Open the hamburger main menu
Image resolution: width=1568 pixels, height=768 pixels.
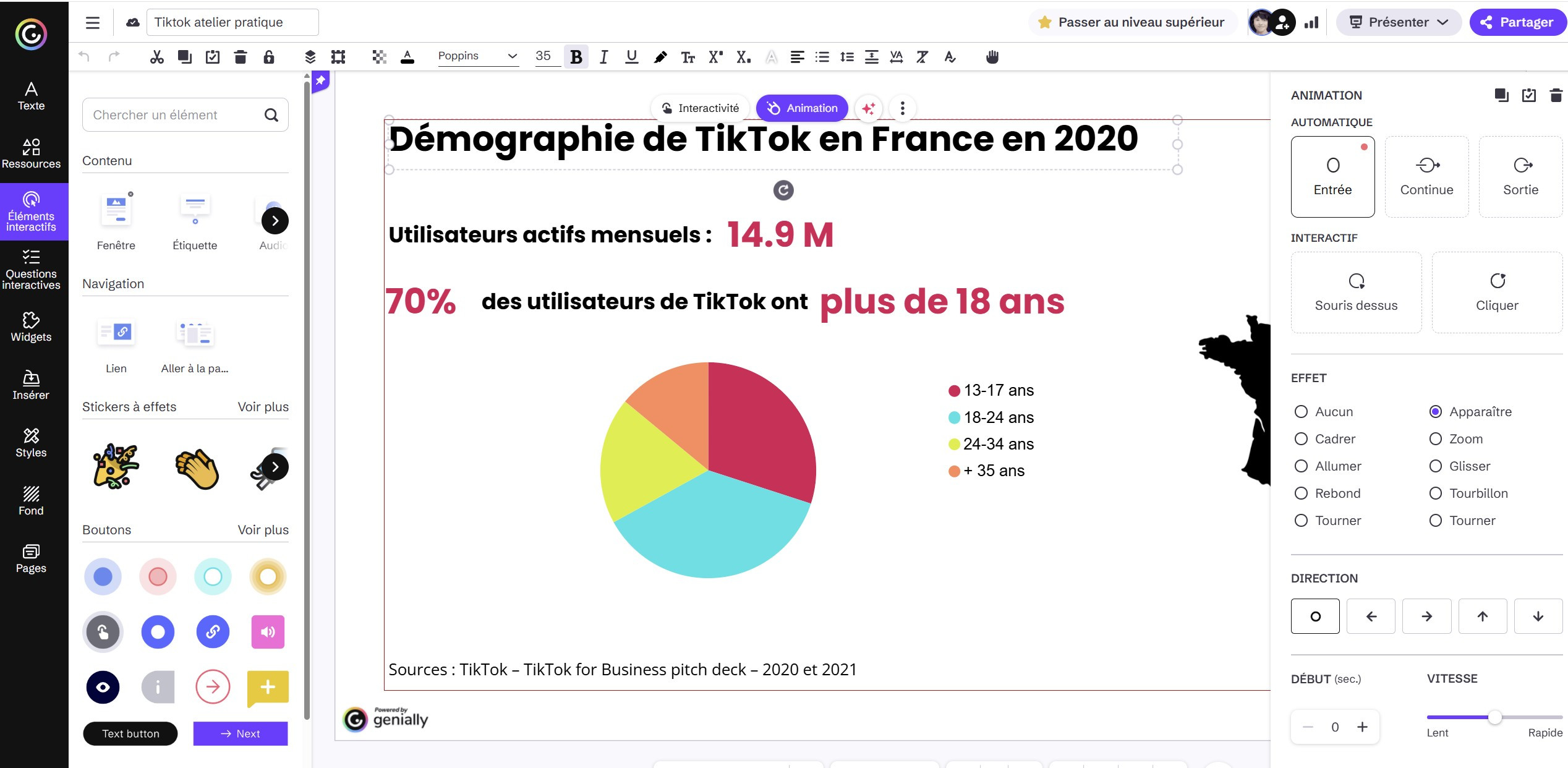pyautogui.click(x=93, y=23)
